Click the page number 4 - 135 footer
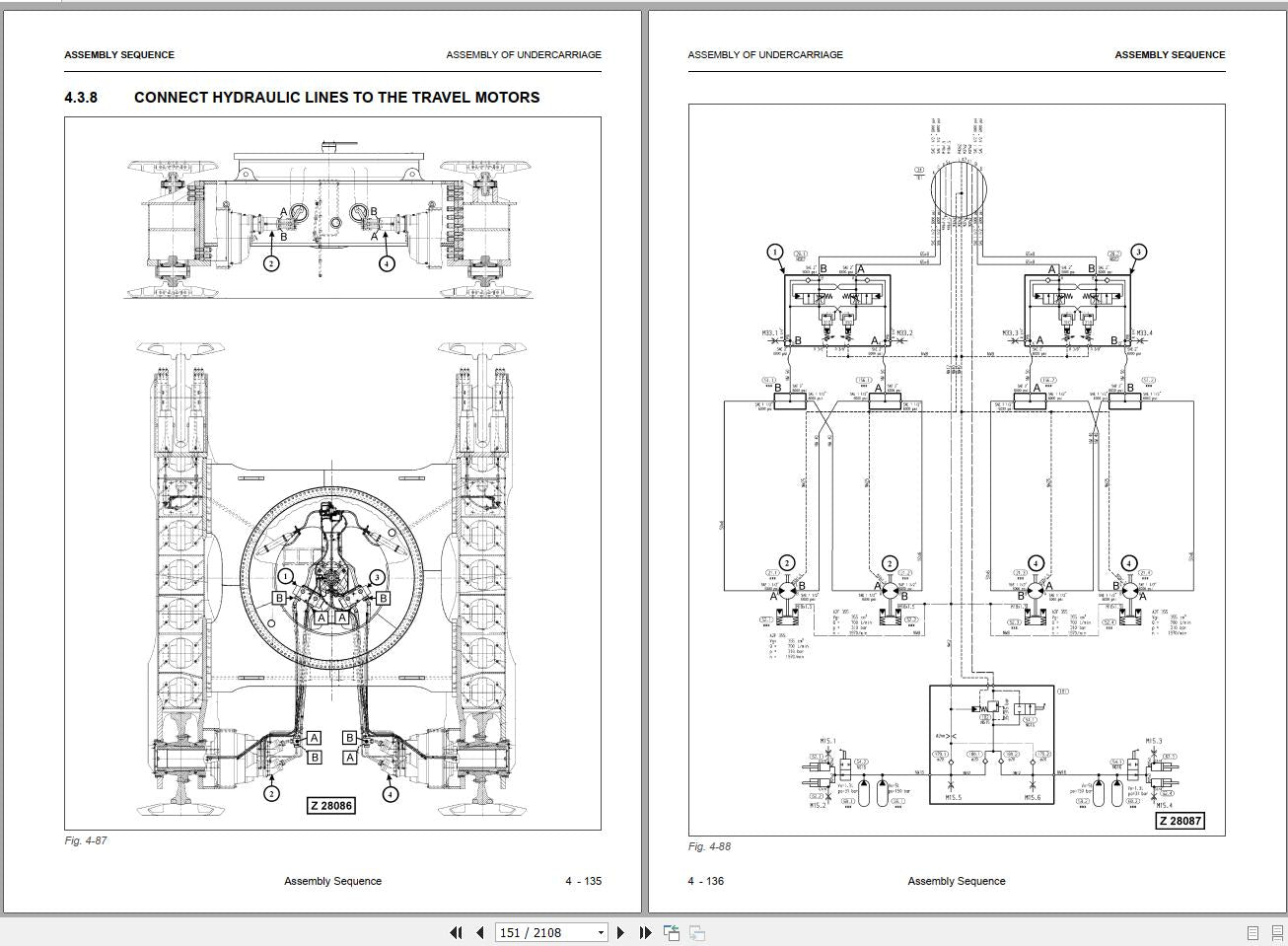Screen dimensions: 1288x946 point(583,881)
